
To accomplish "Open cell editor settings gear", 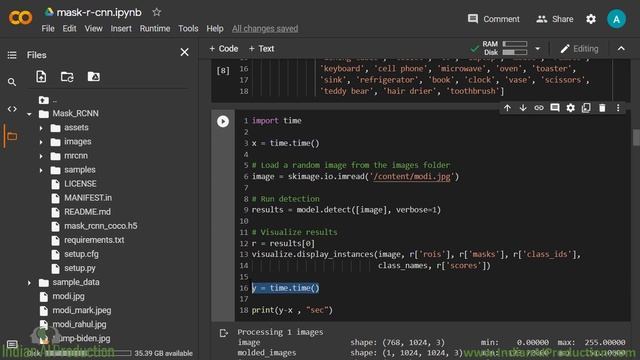I will [x=570, y=108].
